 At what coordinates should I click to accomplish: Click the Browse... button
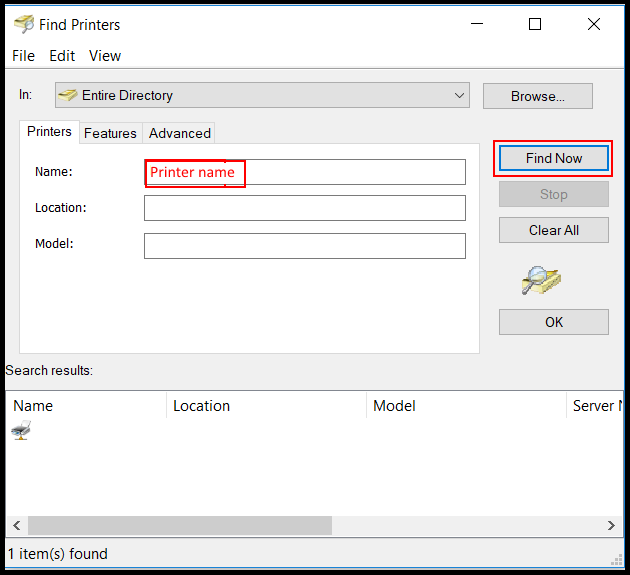(x=538, y=96)
